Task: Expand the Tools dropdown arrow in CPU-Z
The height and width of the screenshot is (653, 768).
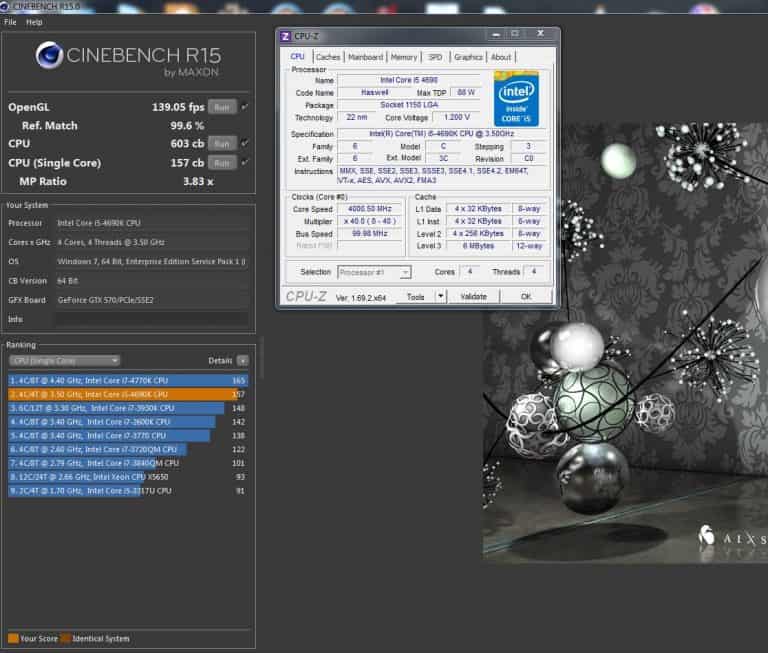Action: [x=441, y=296]
